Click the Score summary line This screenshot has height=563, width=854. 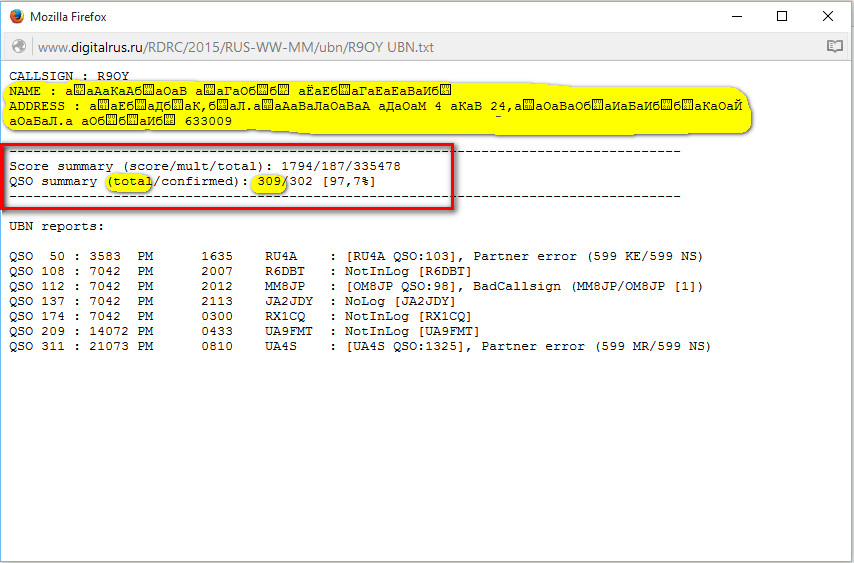(x=205, y=166)
